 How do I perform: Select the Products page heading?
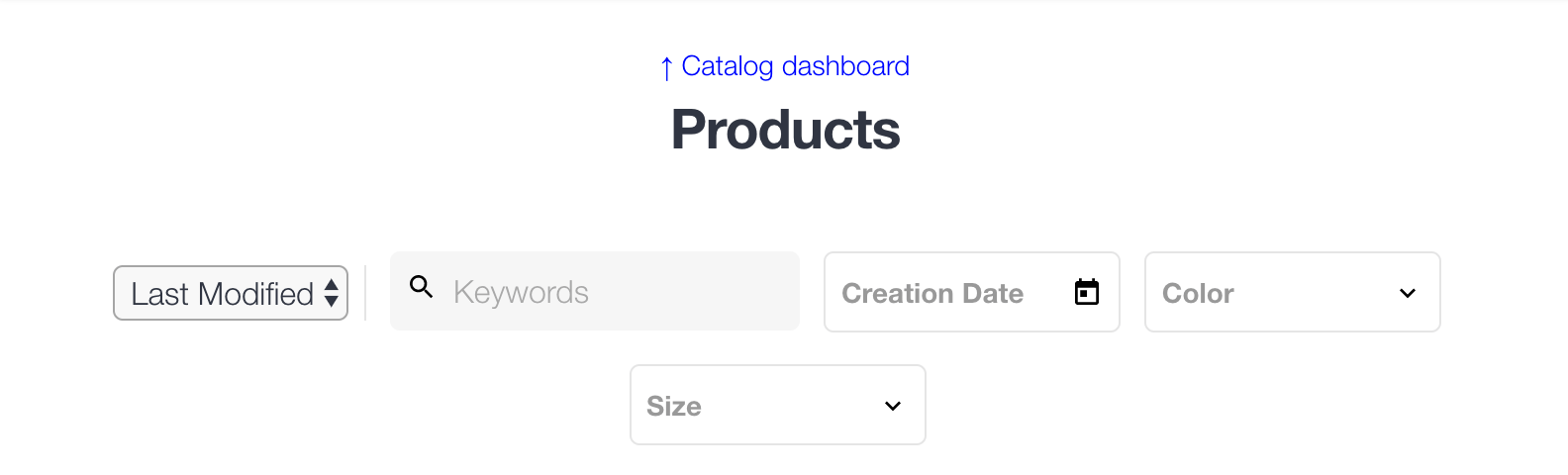pyautogui.click(x=786, y=130)
